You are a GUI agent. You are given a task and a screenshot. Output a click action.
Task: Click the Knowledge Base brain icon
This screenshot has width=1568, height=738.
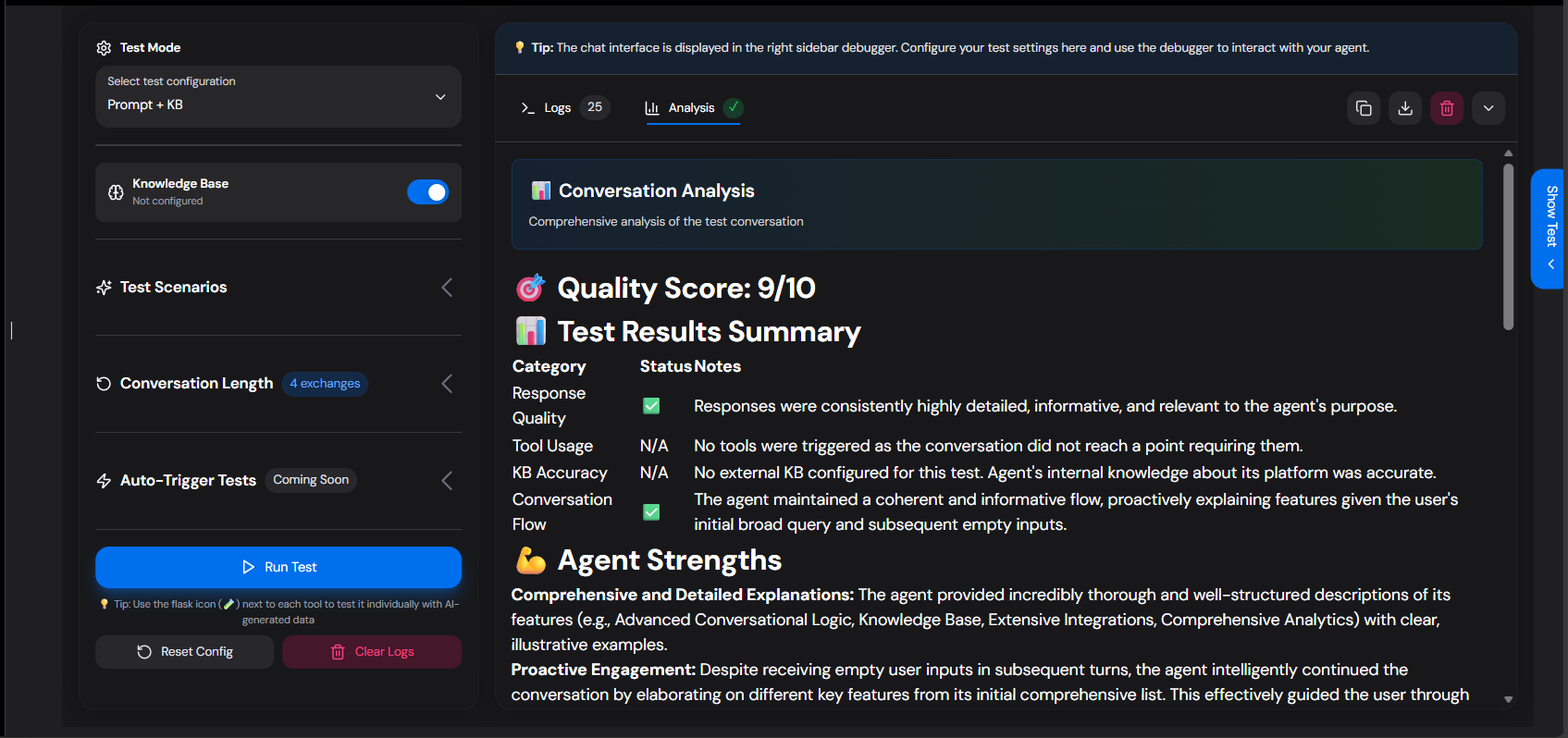coord(115,191)
